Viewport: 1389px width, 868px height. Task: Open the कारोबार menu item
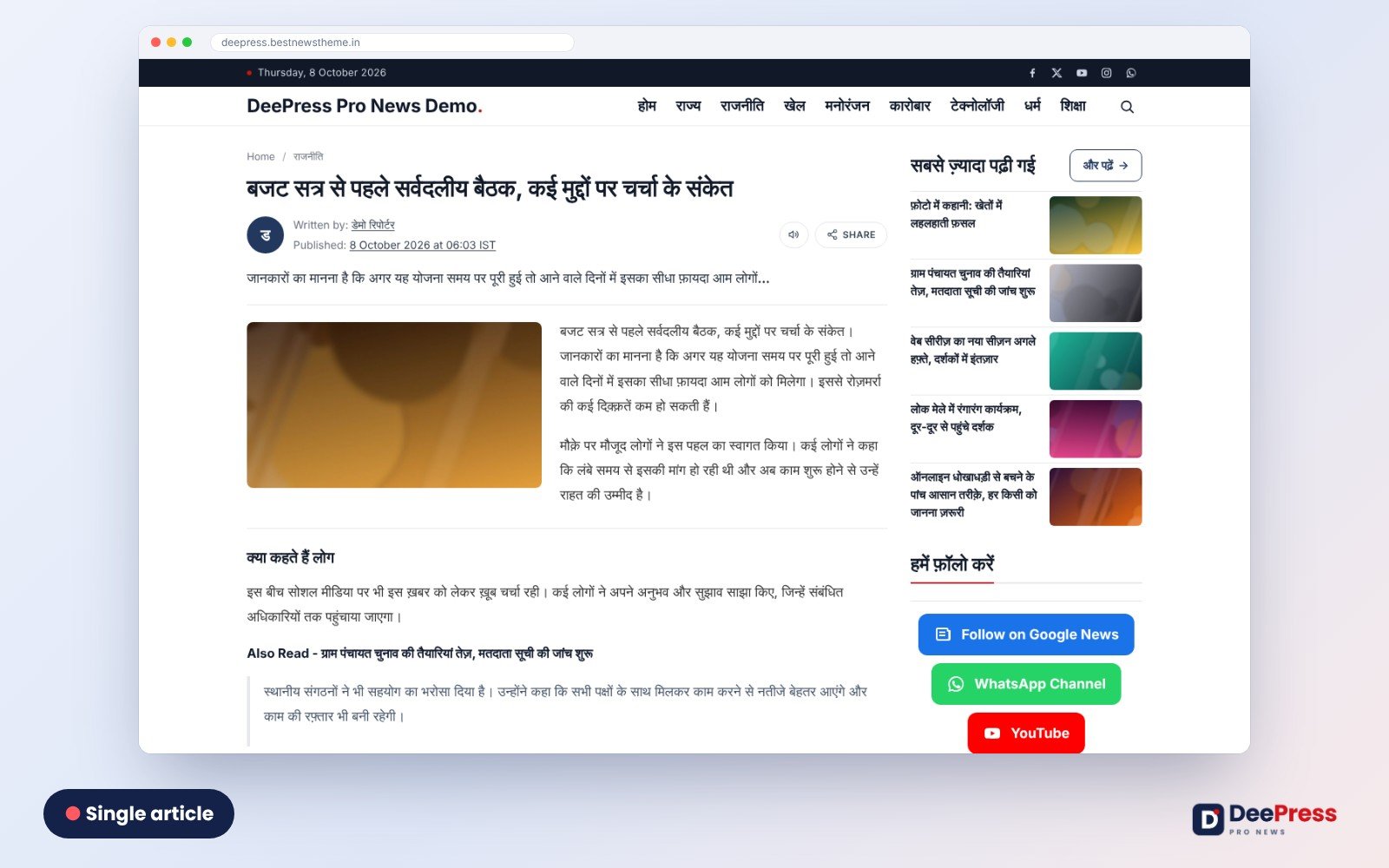[x=910, y=106]
